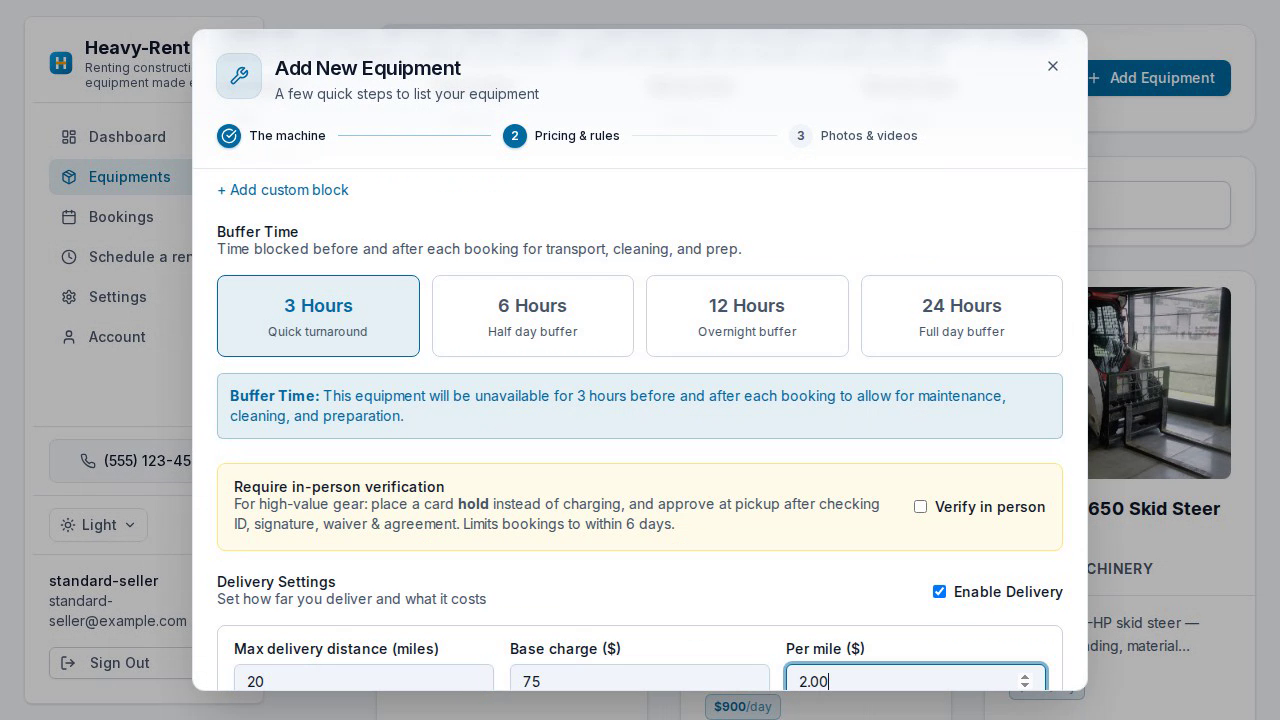Screen dimensions: 1280x720
Task: Click the wrench icon in the dialog header
Action: [239, 76]
